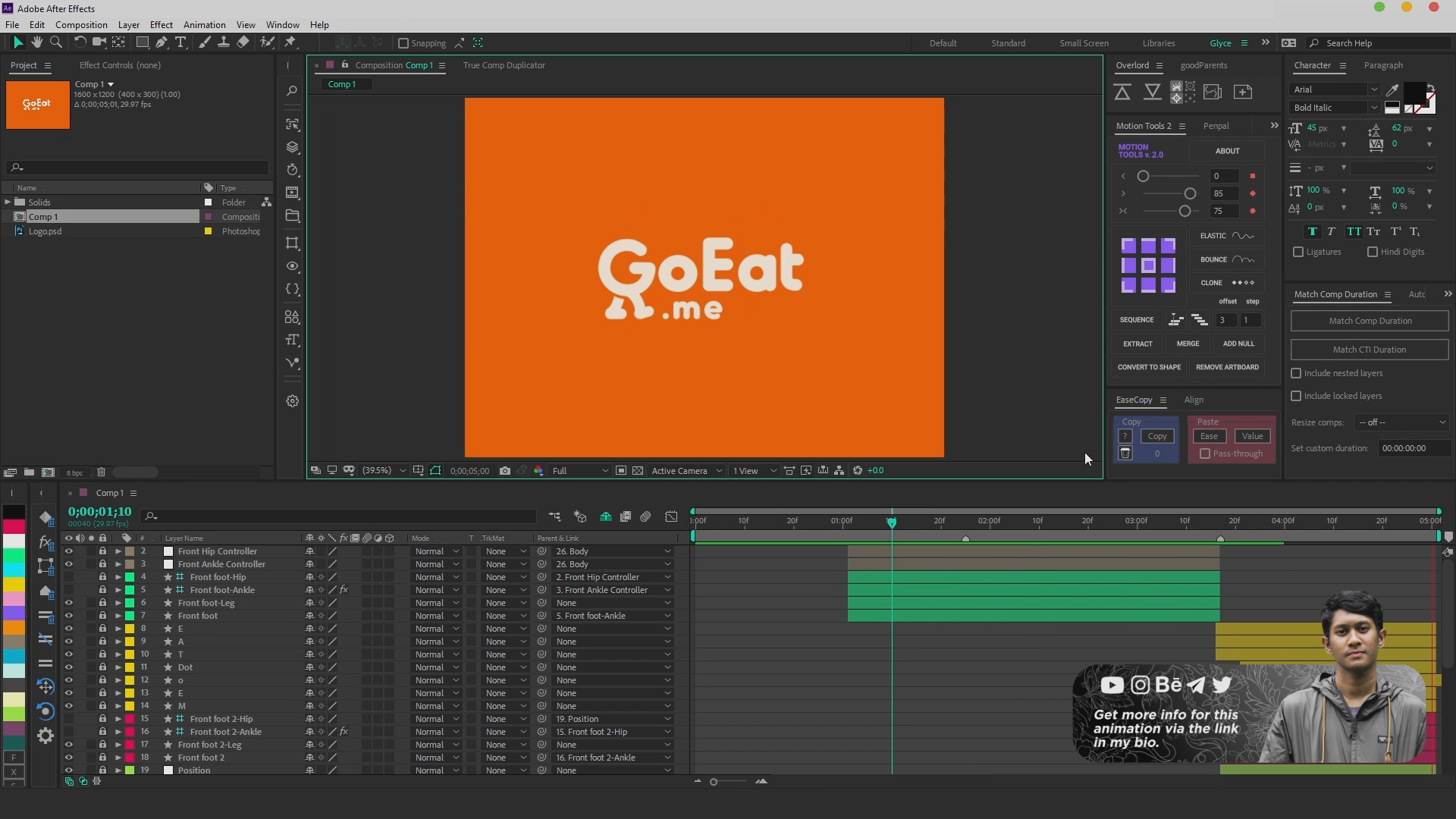This screenshot has width=1456, height=819.
Task: Hide the Front Hip Controller layer
Action: 68,551
